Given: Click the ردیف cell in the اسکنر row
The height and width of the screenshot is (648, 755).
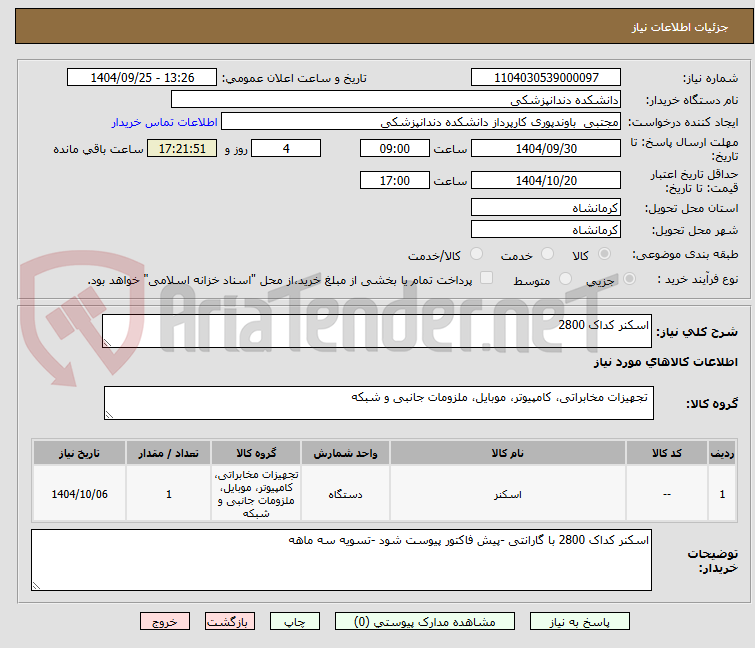Looking at the screenshot, I should coord(722,494).
